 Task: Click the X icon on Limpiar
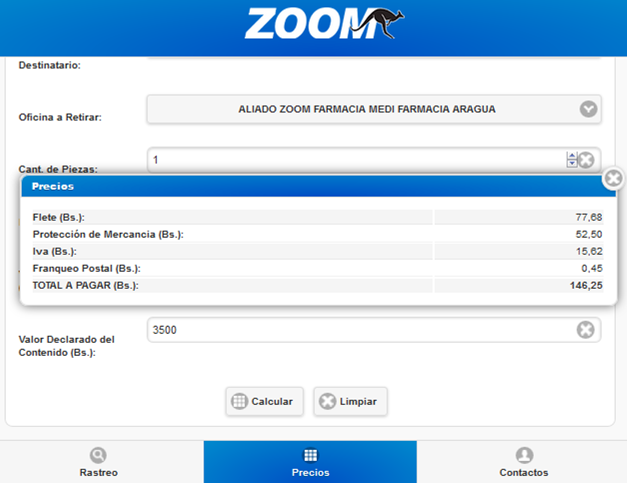327,401
